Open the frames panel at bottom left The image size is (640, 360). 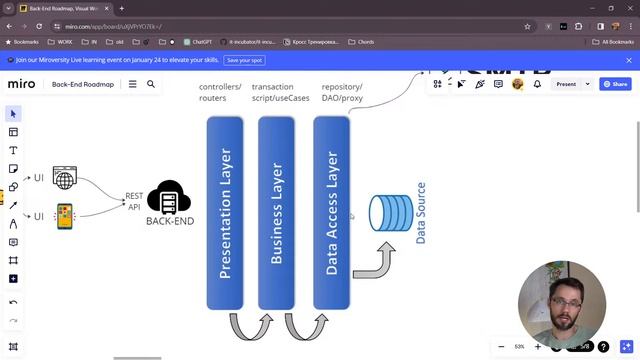click(13, 347)
